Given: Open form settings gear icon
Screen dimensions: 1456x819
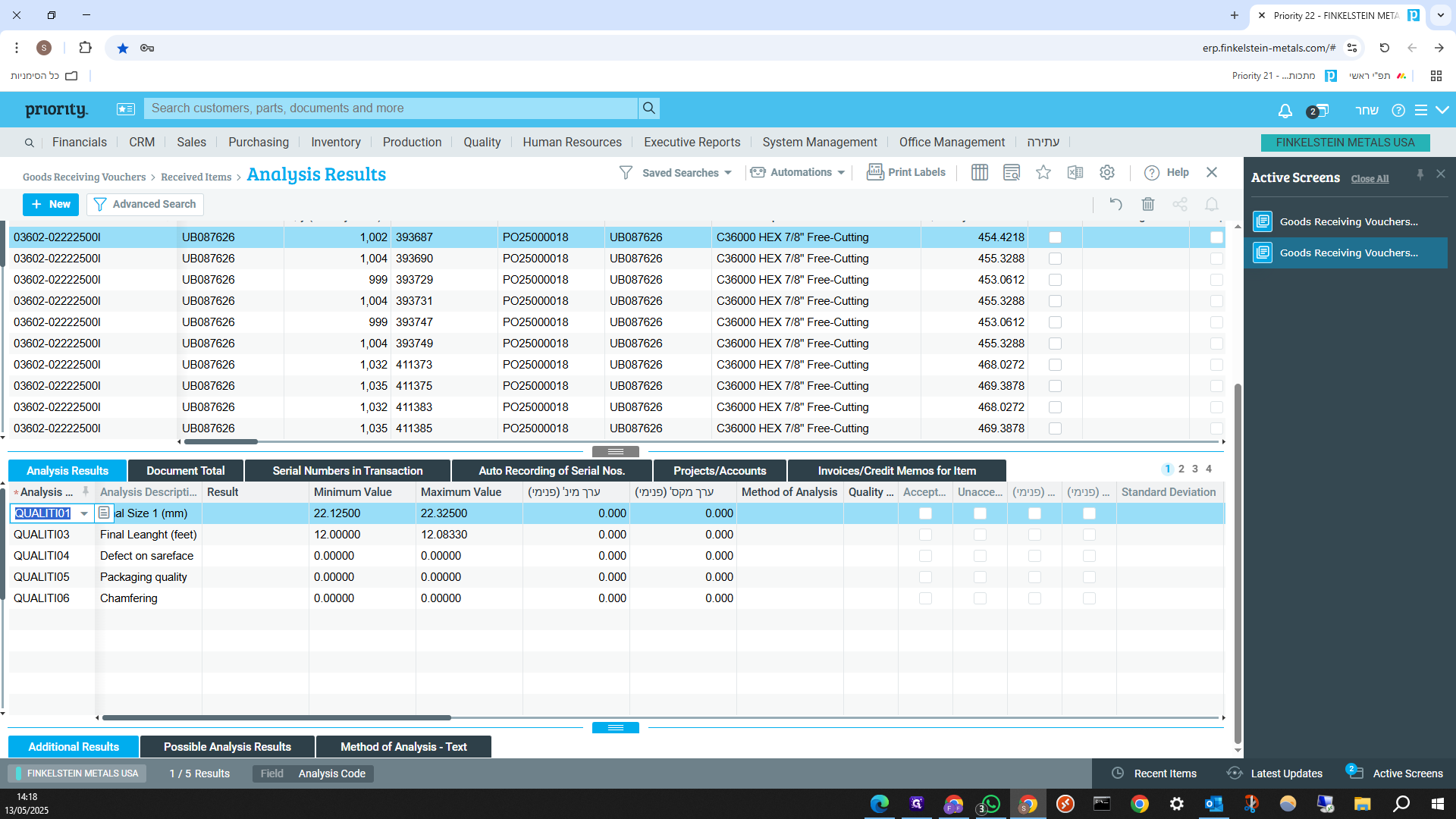Looking at the screenshot, I should point(1106,173).
